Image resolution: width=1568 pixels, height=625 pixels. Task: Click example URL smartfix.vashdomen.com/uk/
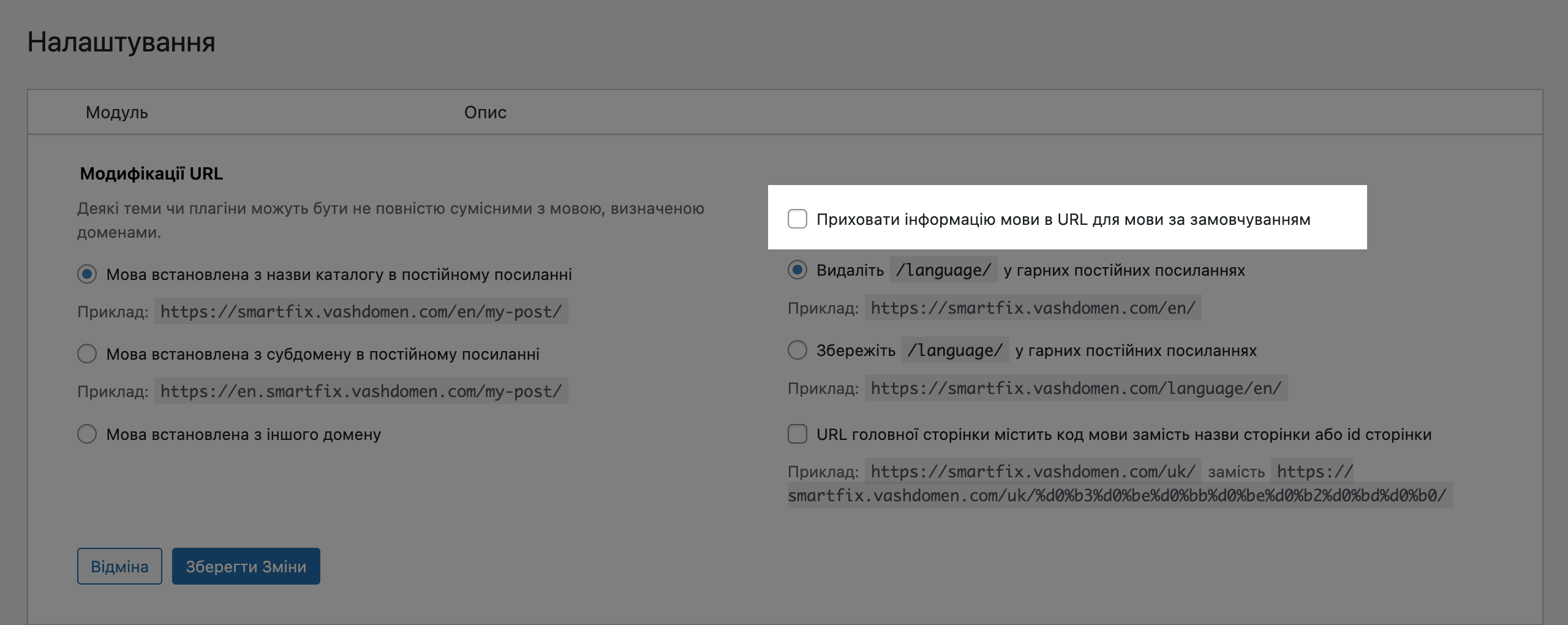(1033, 471)
